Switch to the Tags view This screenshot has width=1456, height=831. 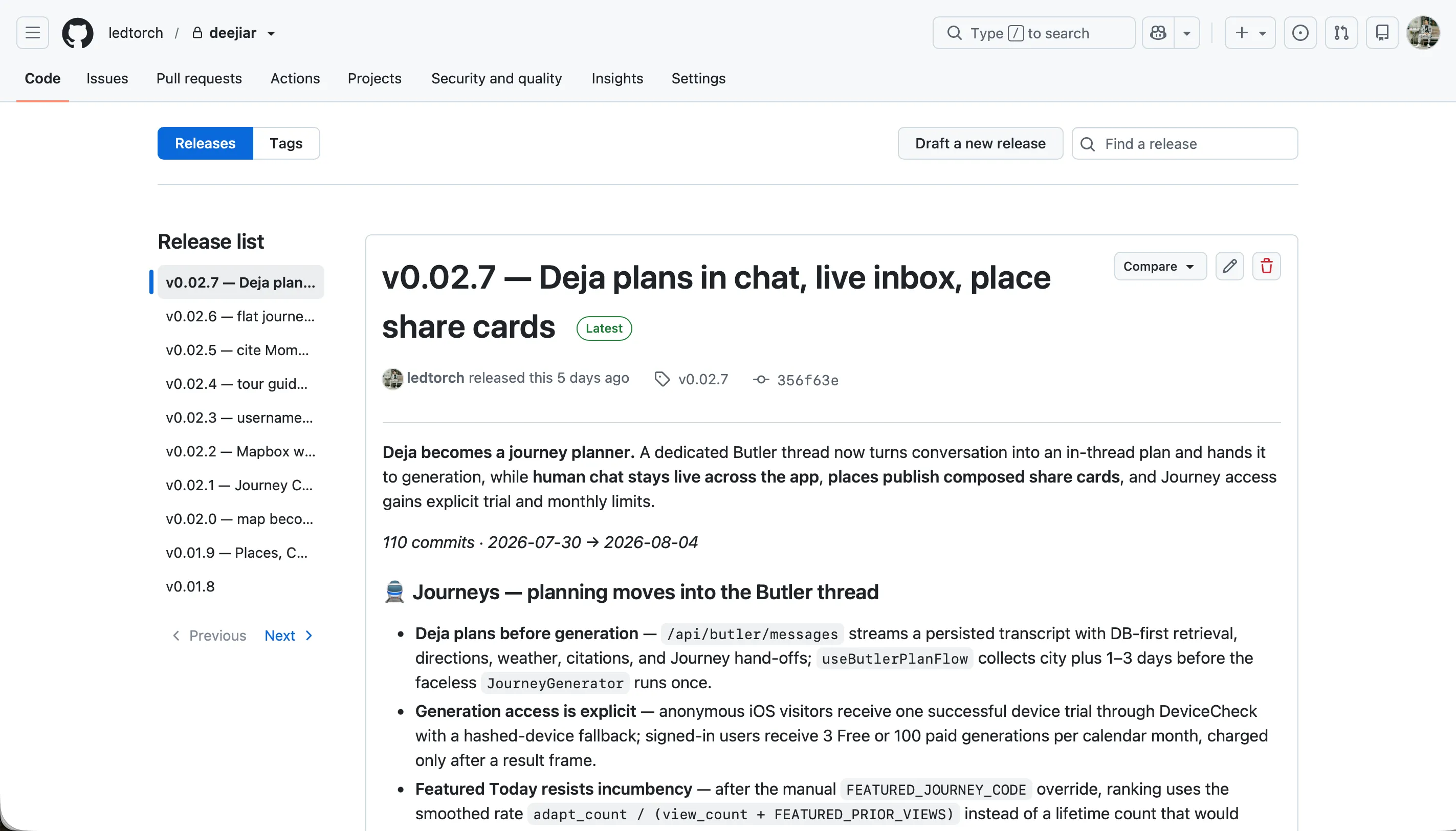pos(286,143)
